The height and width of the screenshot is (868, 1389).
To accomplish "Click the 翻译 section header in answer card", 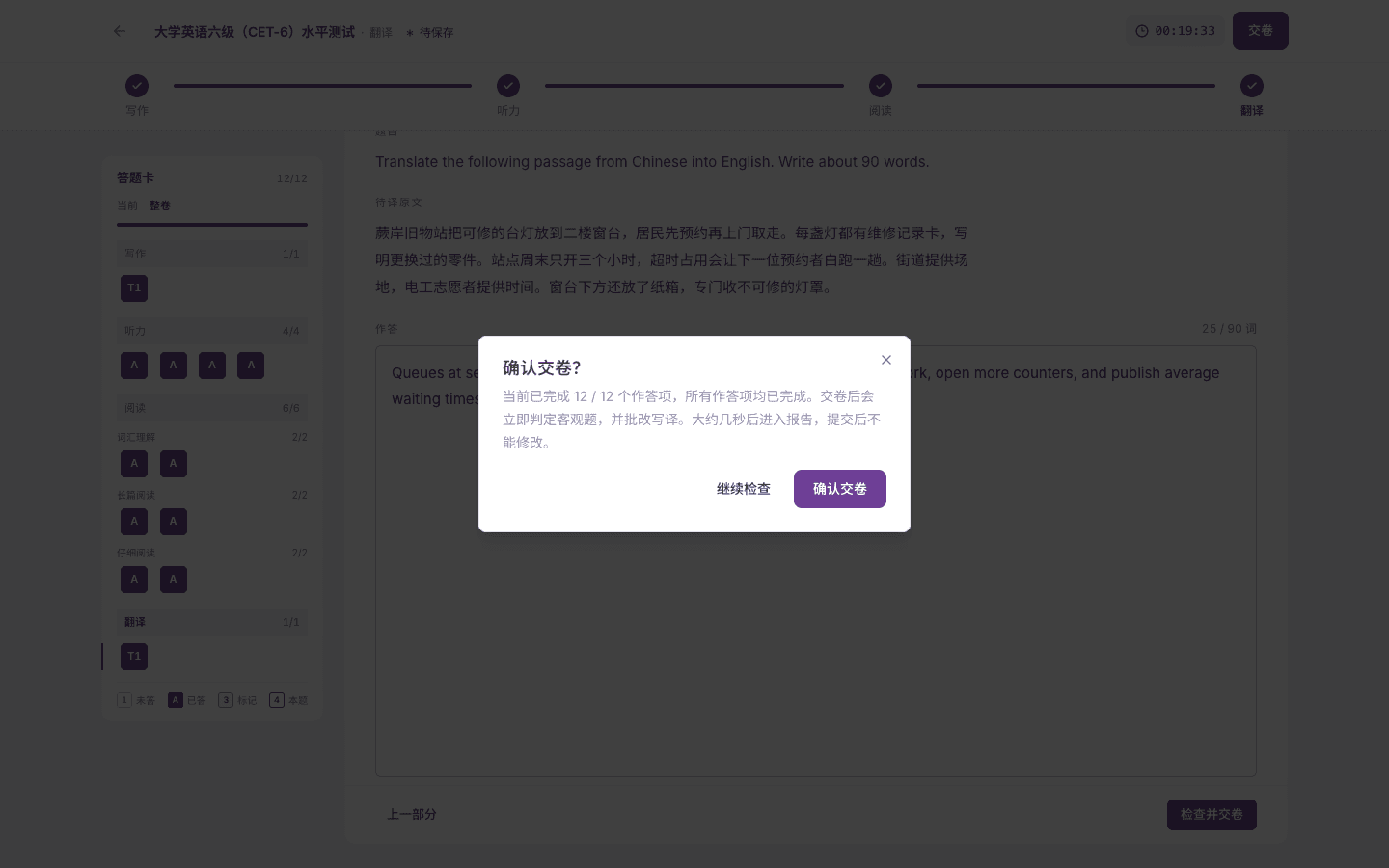I will click(x=212, y=622).
